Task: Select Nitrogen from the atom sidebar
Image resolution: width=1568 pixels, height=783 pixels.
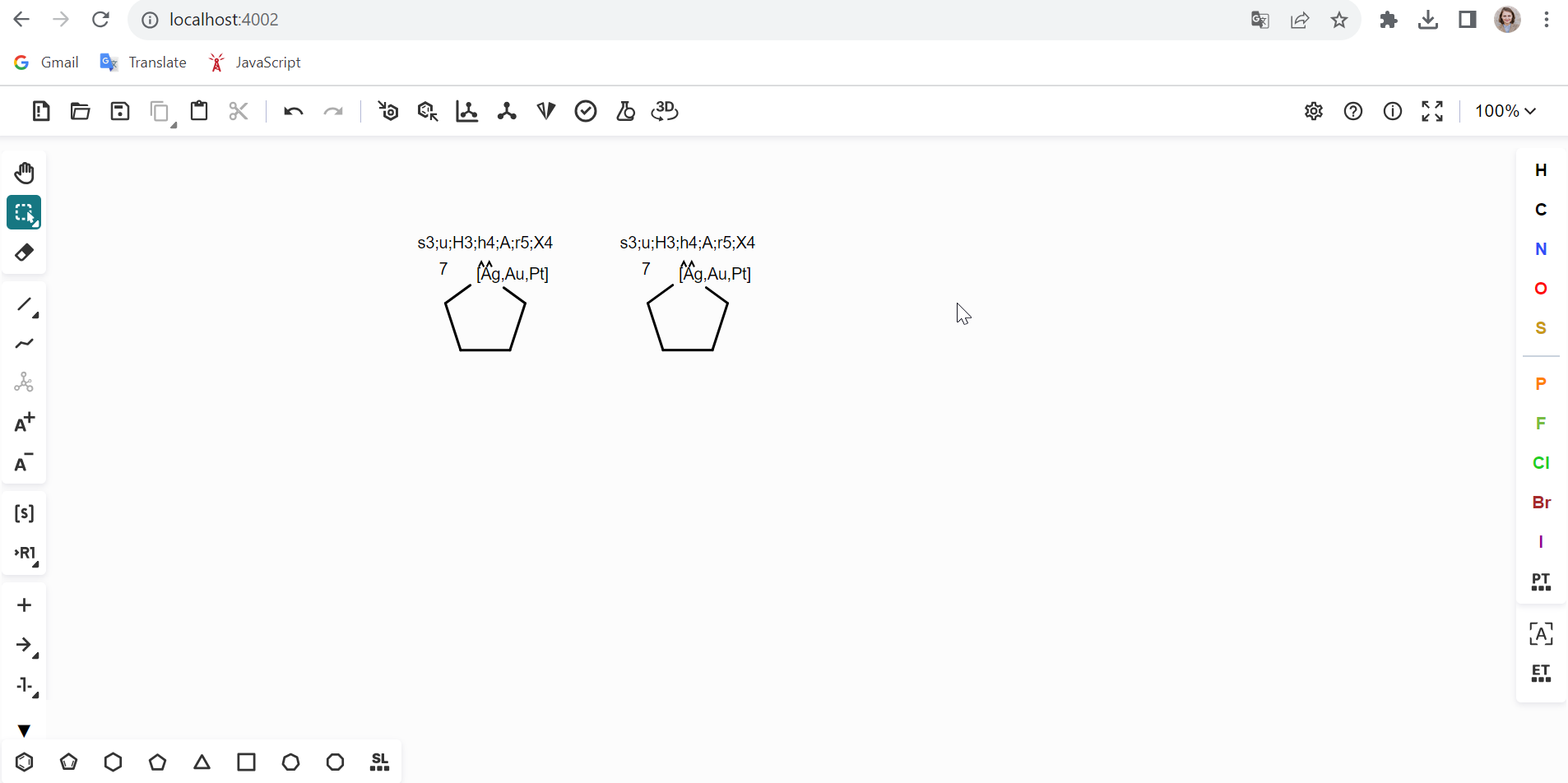Action: [1542, 249]
